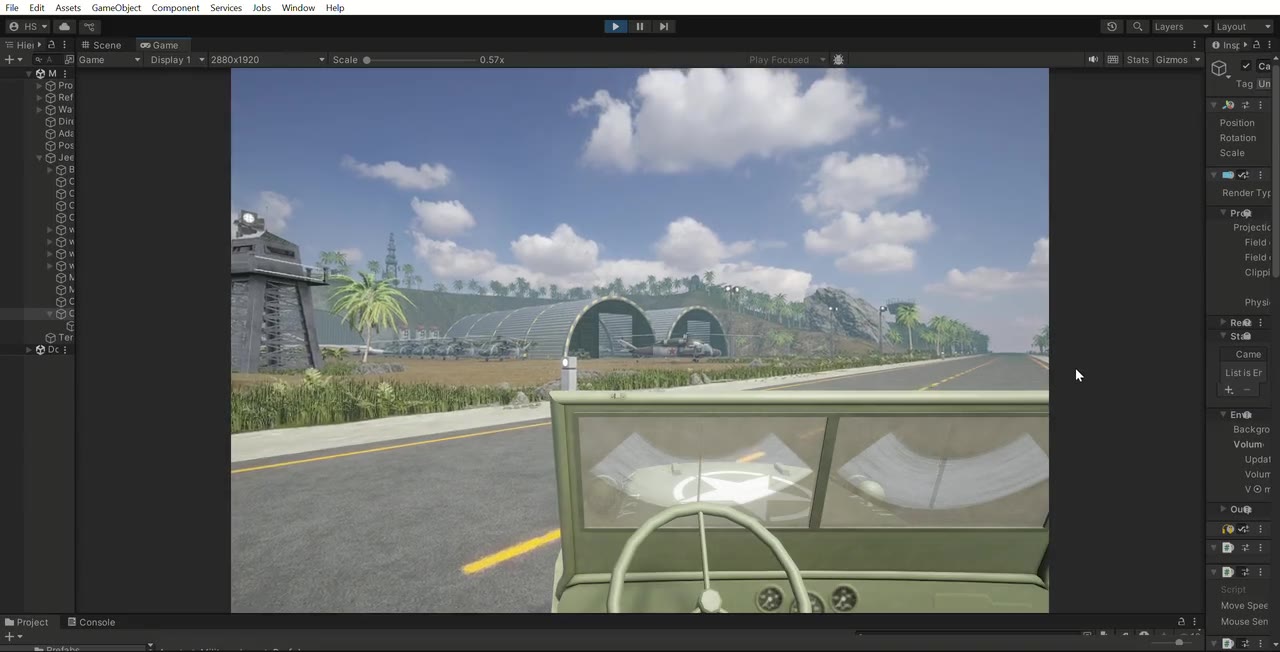Select the Dire object in Hierarchy
Image resolution: width=1280 pixels, height=652 pixels.
tap(59, 122)
